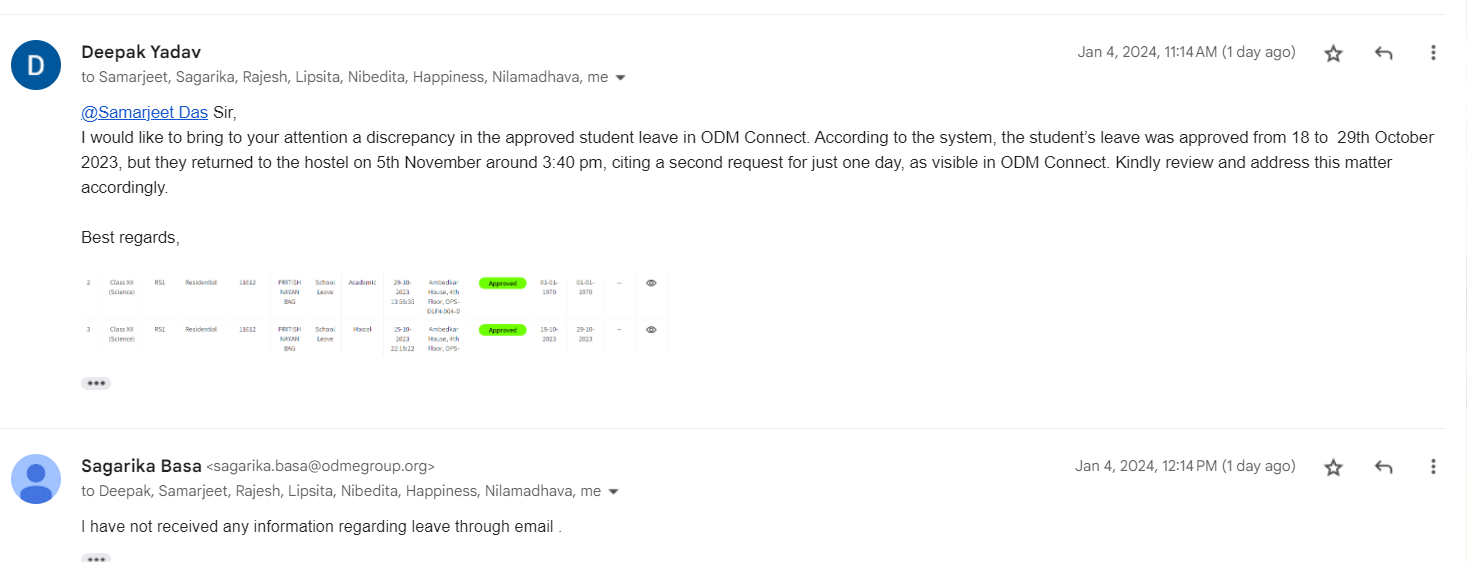Viewport: 1467px width, 562px height.
Task: Star Deepak Yadav's email
Action: pos(1333,53)
